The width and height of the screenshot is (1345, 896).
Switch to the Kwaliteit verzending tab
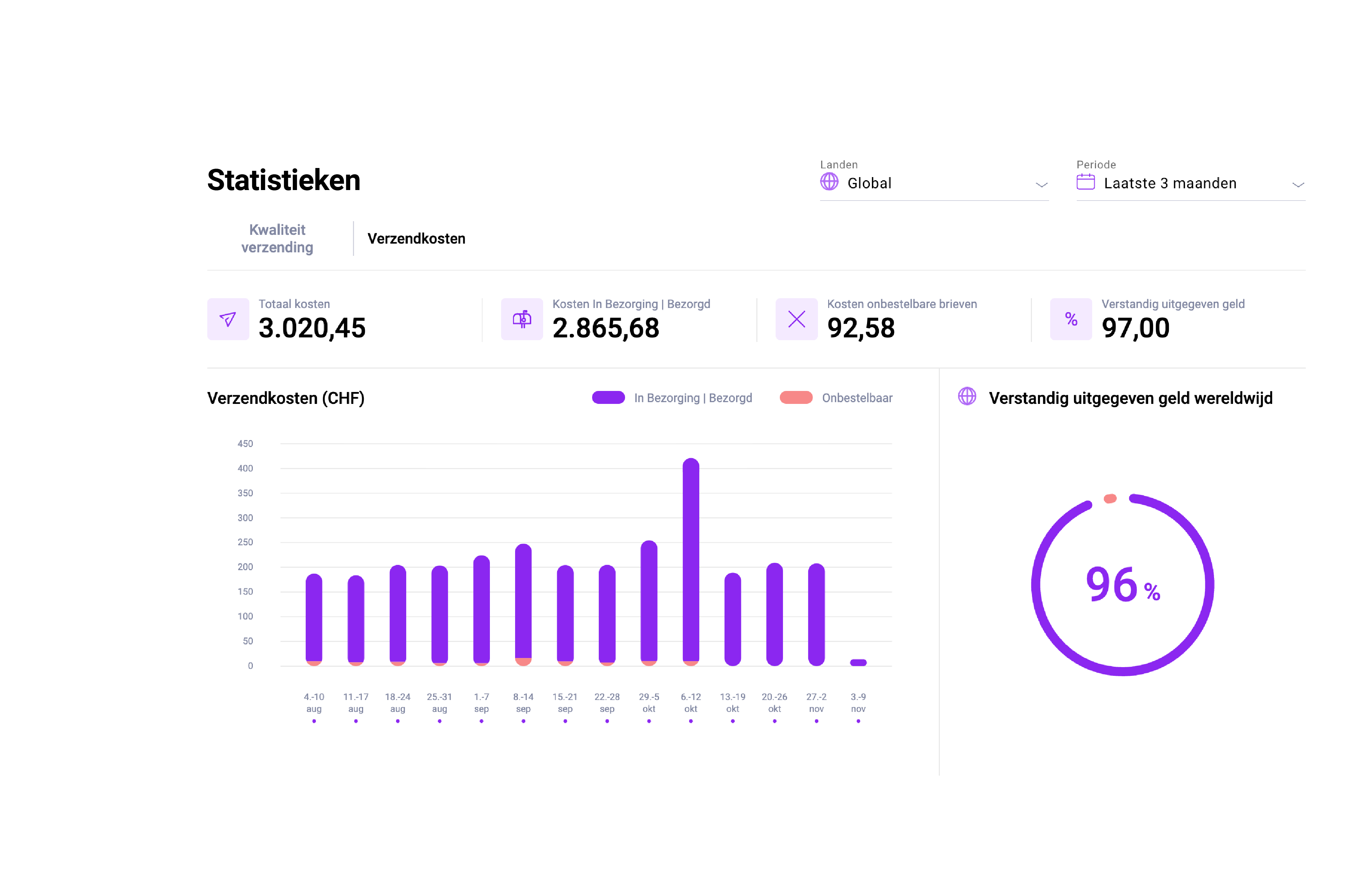[277, 238]
